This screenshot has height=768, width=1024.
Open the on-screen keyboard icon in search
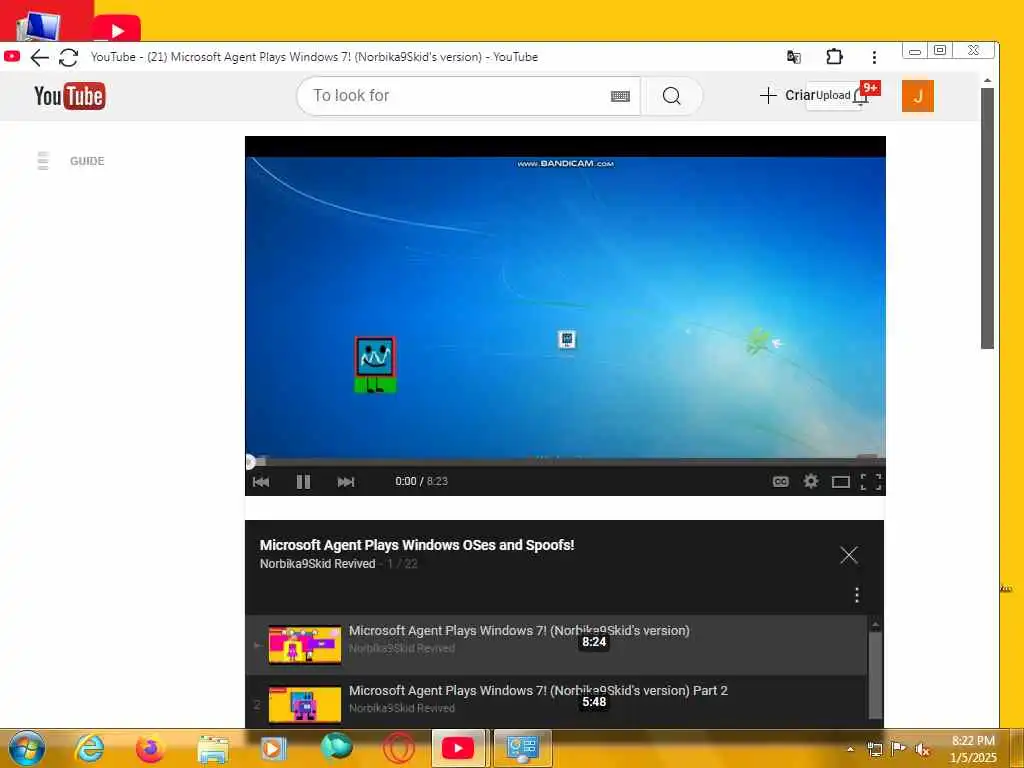(x=620, y=97)
